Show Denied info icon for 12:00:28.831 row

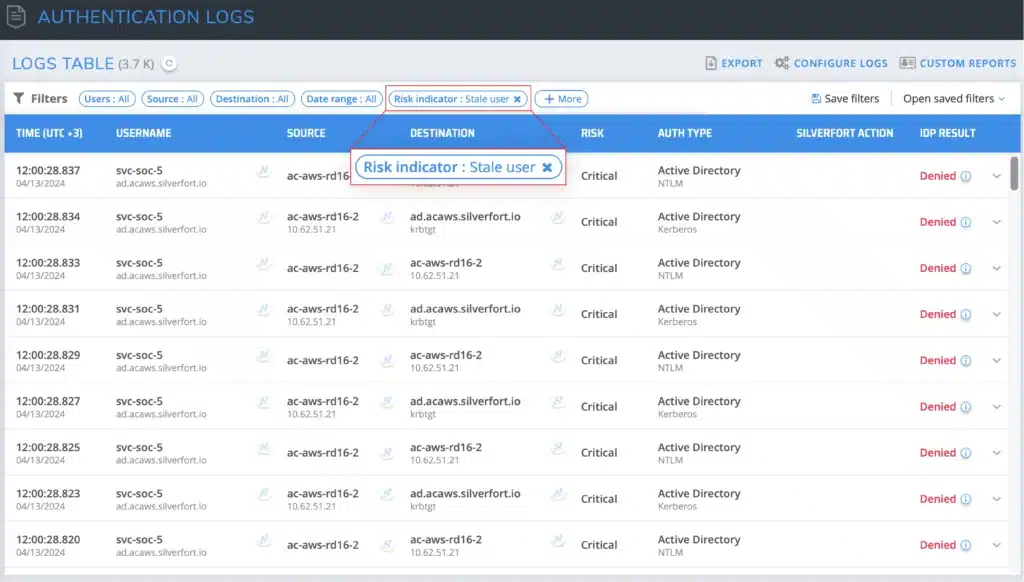pos(966,314)
